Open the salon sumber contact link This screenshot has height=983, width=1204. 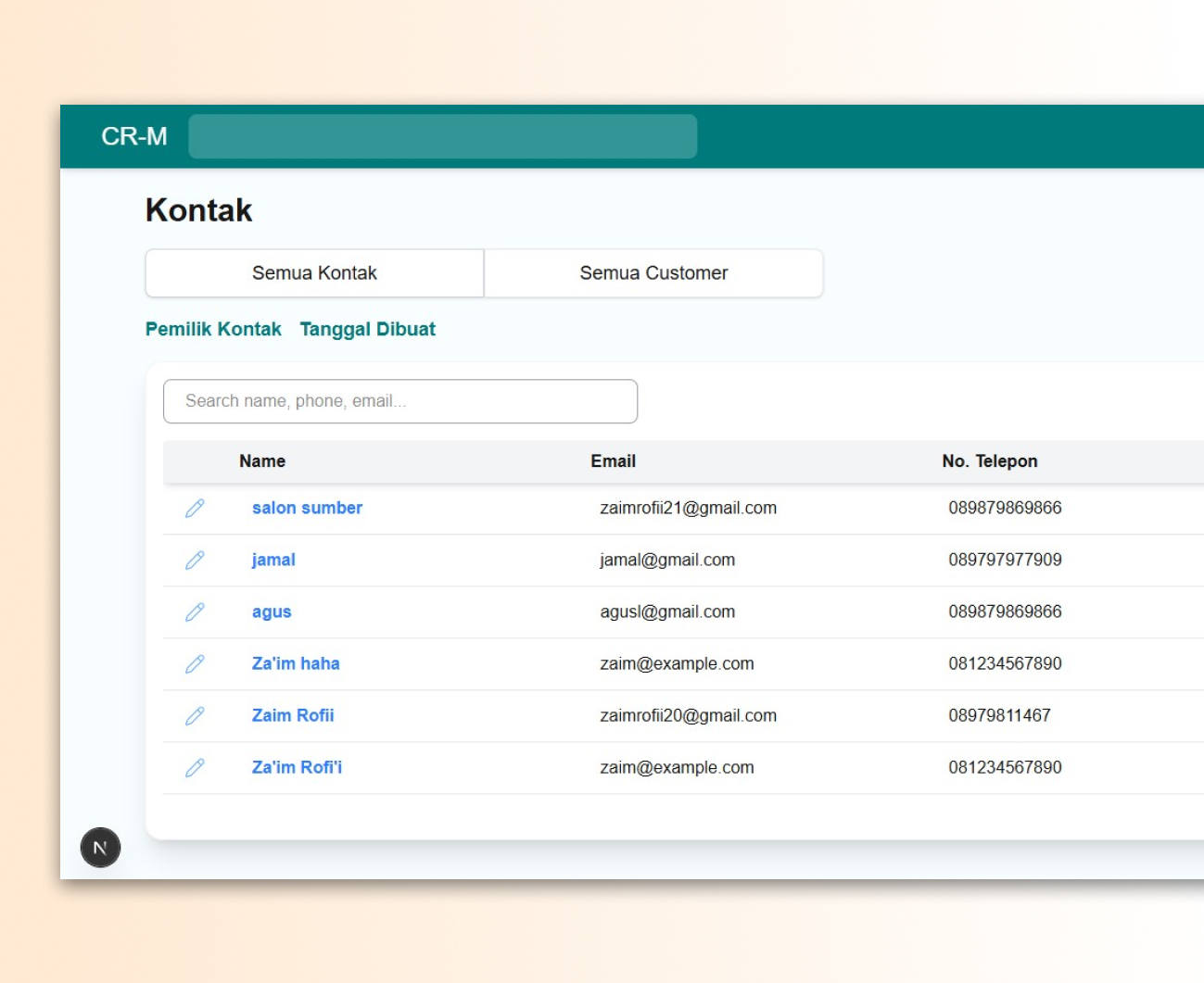click(x=307, y=508)
